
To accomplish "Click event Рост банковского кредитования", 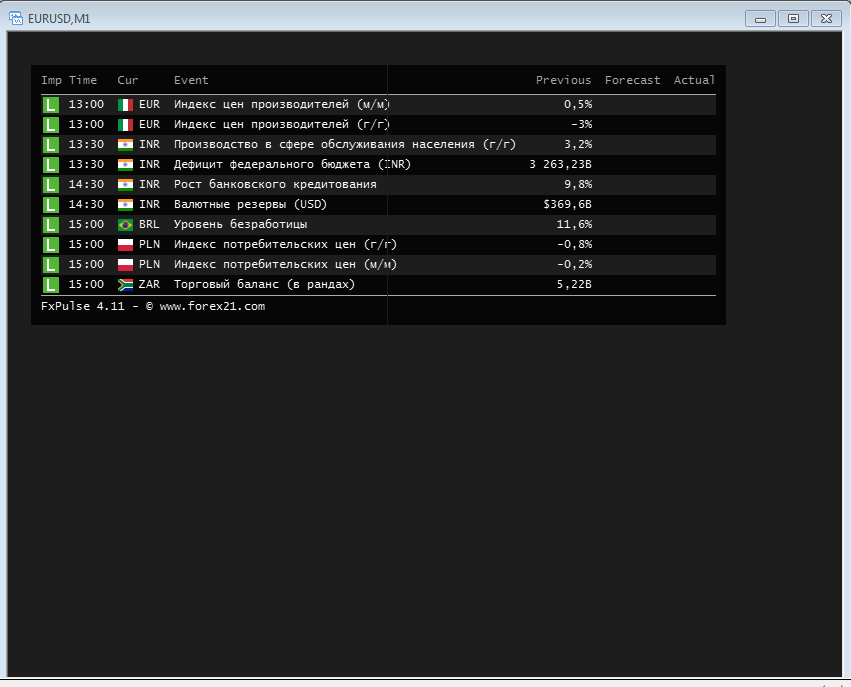I will tap(275, 185).
